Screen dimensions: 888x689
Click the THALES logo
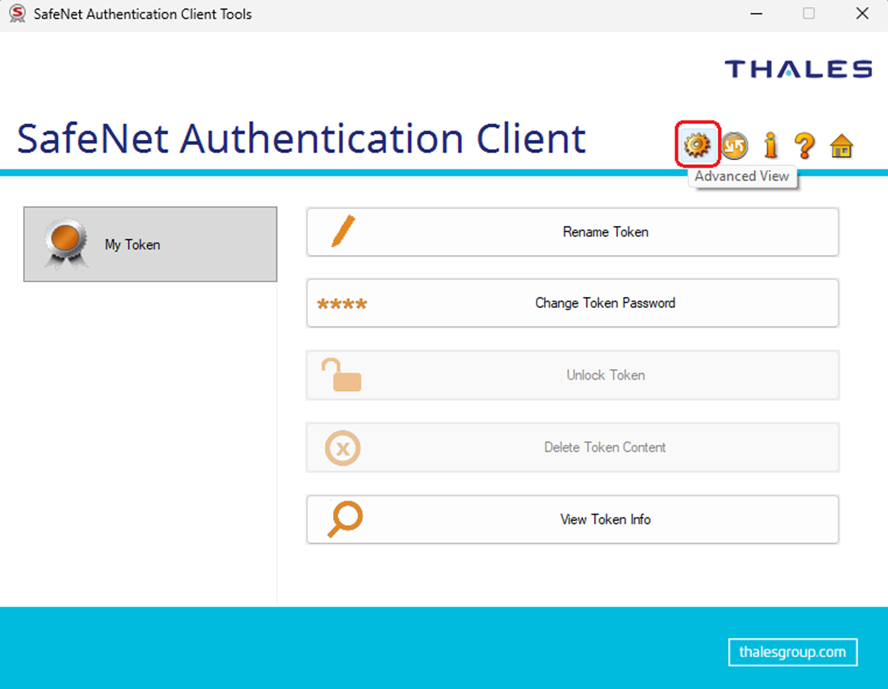coord(798,69)
